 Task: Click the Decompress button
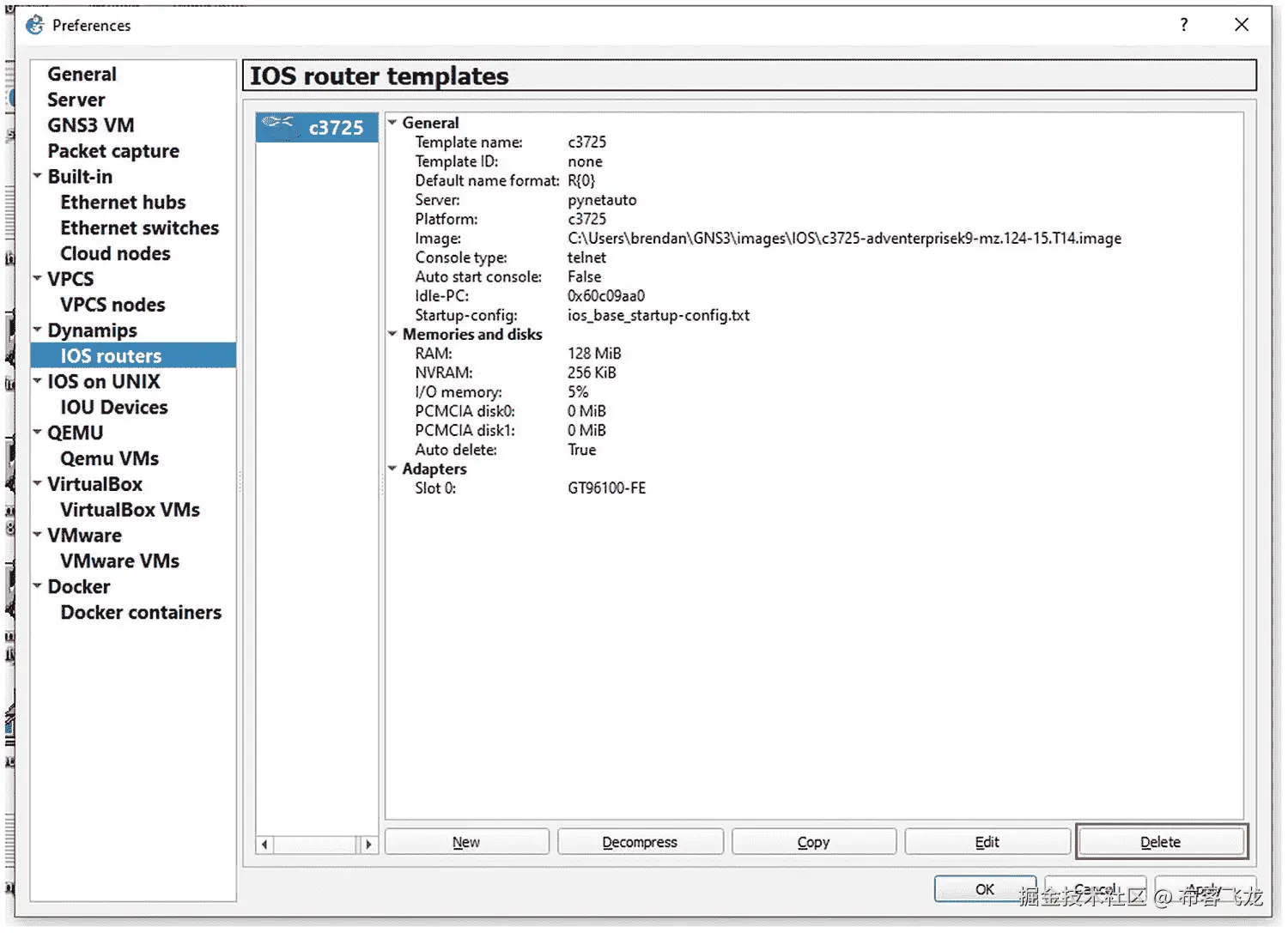click(640, 841)
